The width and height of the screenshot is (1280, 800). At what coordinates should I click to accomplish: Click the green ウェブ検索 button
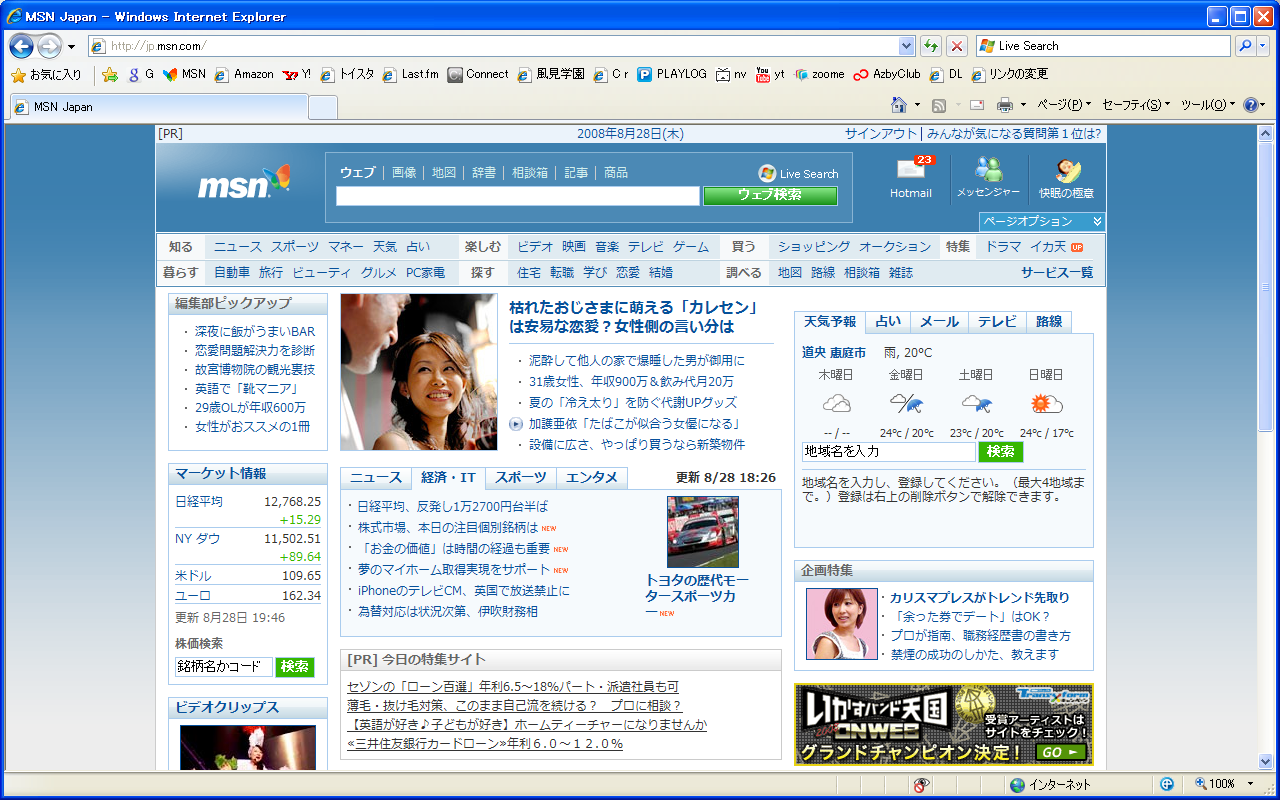[x=770, y=196]
